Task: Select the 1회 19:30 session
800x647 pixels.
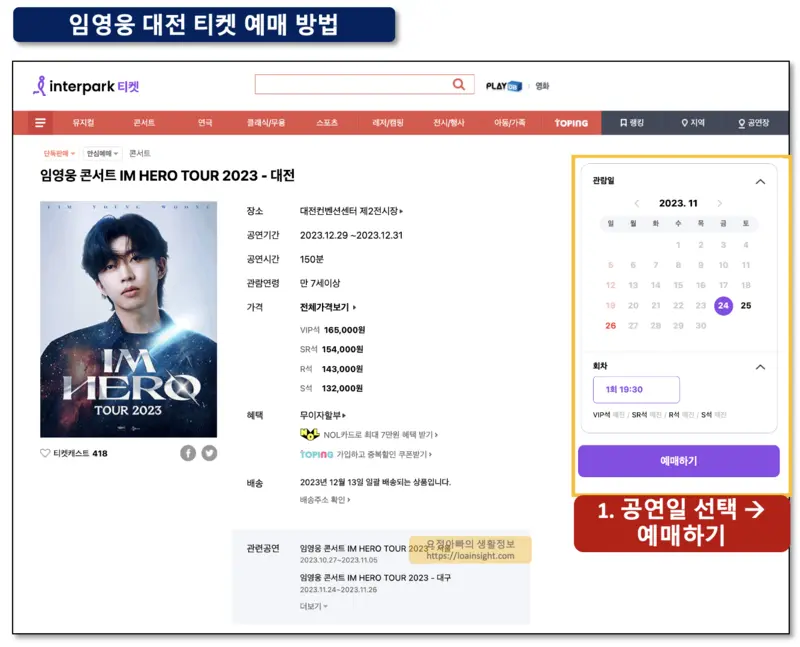Action: [636, 390]
